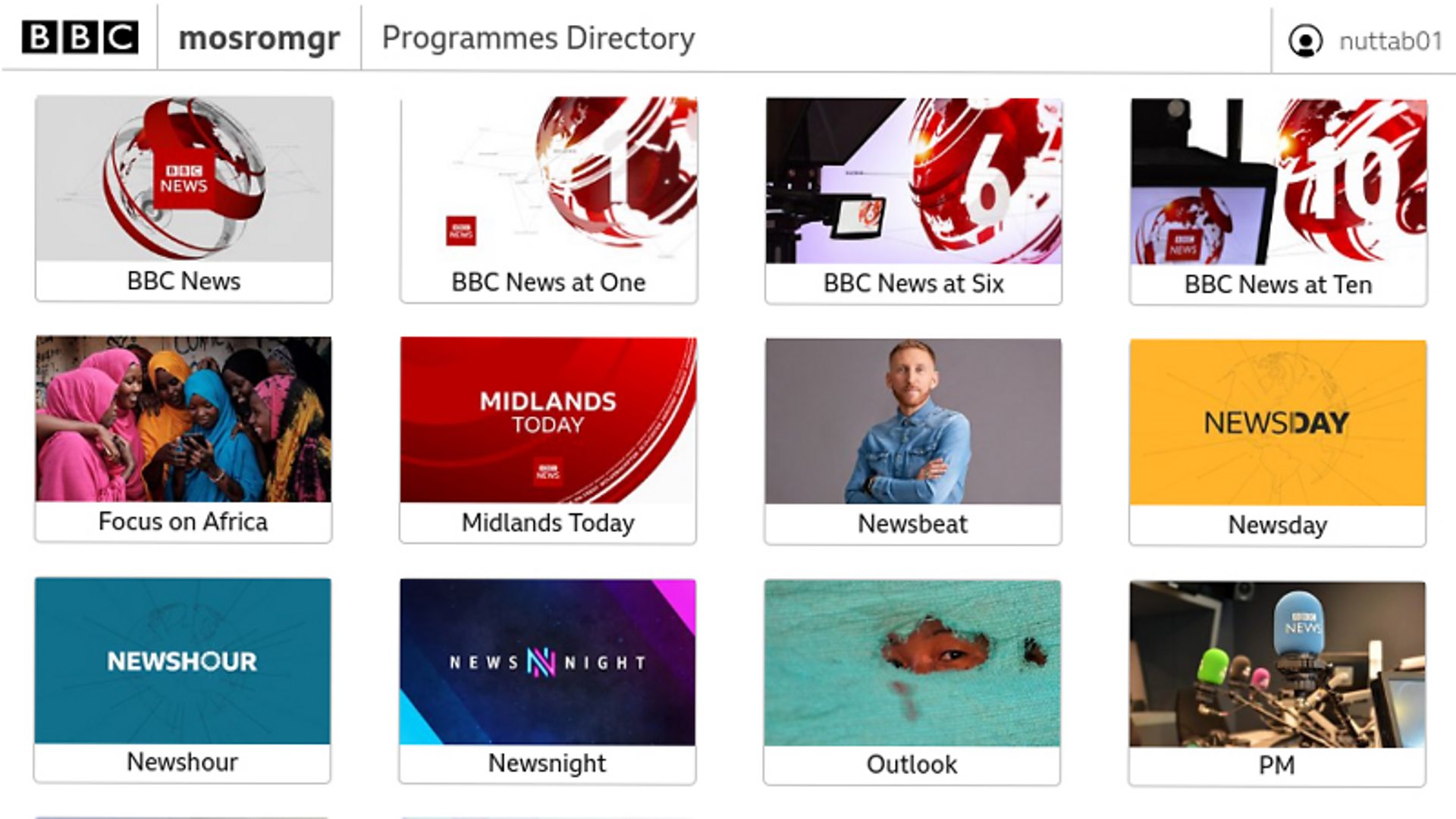Click the BBC logo in the header

(x=80, y=37)
